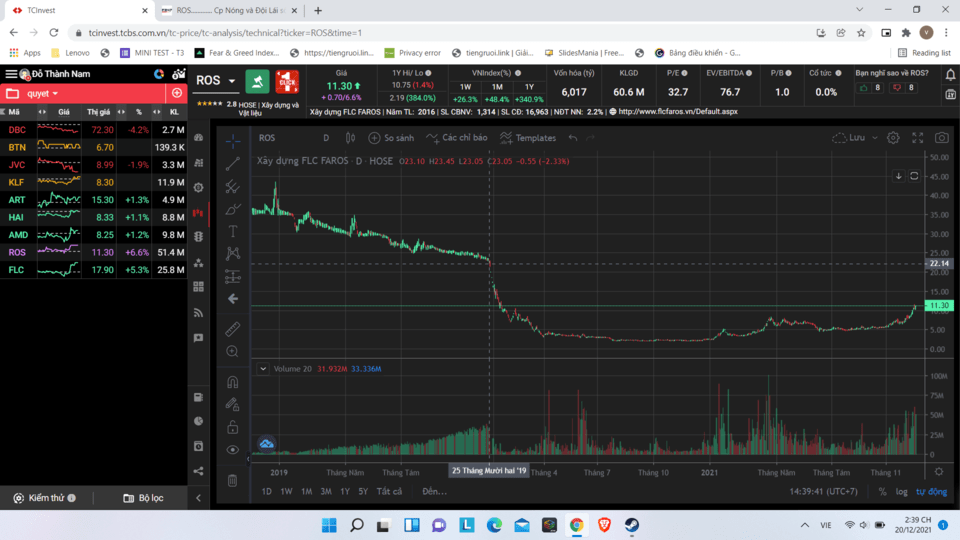The width and height of the screenshot is (960, 540).
Task: Open the Templates menu
Action: pos(528,138)
